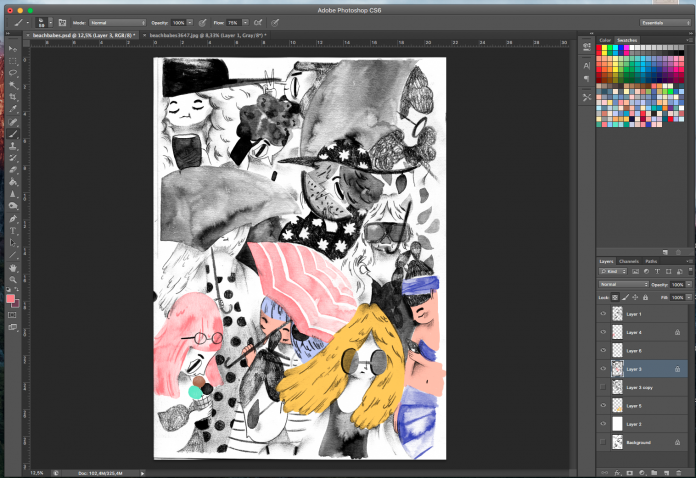
Task: Select the Eraser tool
Action: click(x=12, y=170)
